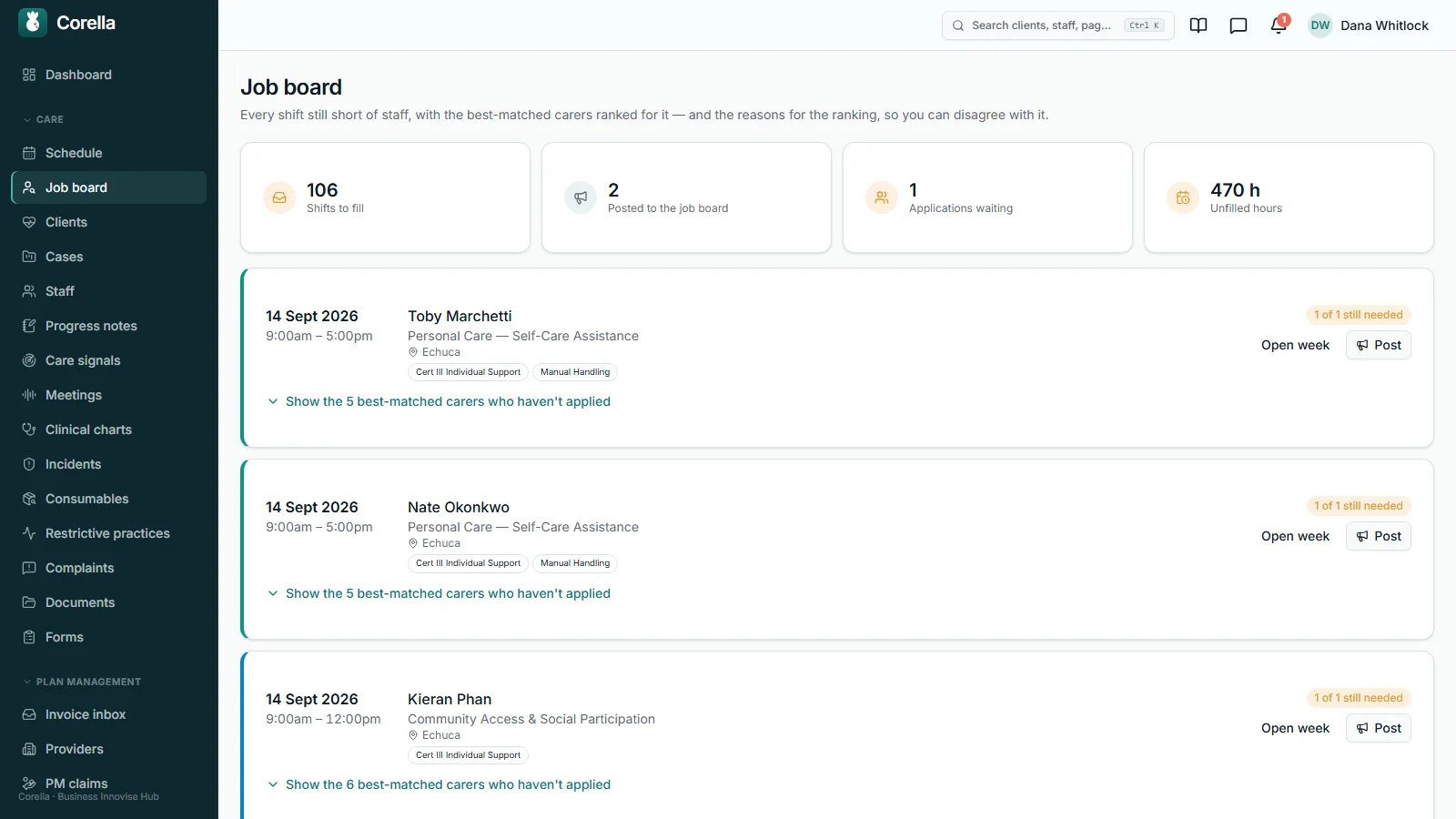1456x819 pixels.
Task: Open the Complaints page
Action: point(109,568)
